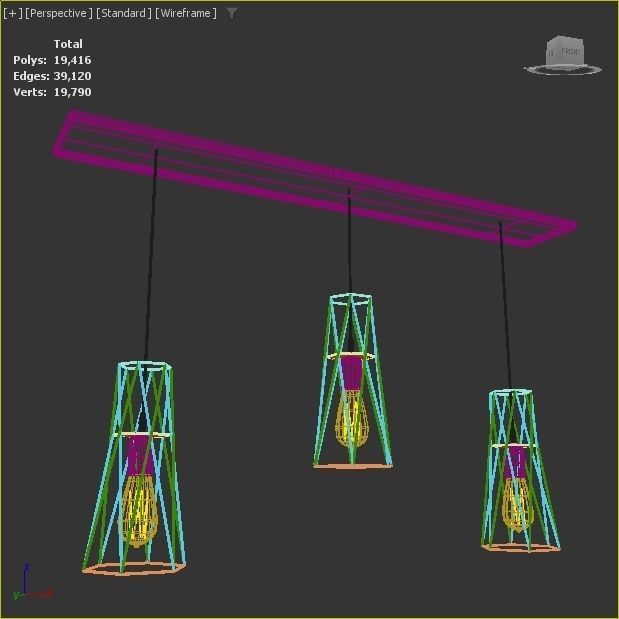Click the XYZ axis tripod gizmo
The image size is (619, 619).
[x=32, y=582]
